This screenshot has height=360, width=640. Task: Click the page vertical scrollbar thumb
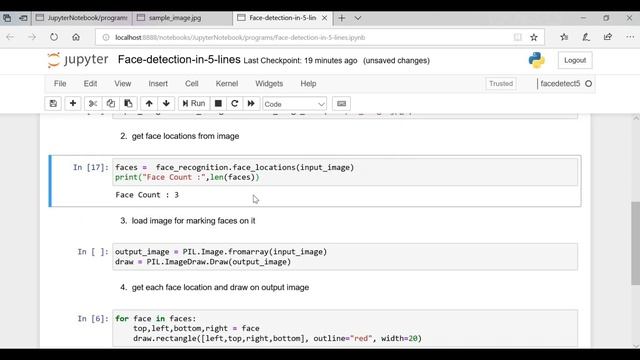(636, 243)
